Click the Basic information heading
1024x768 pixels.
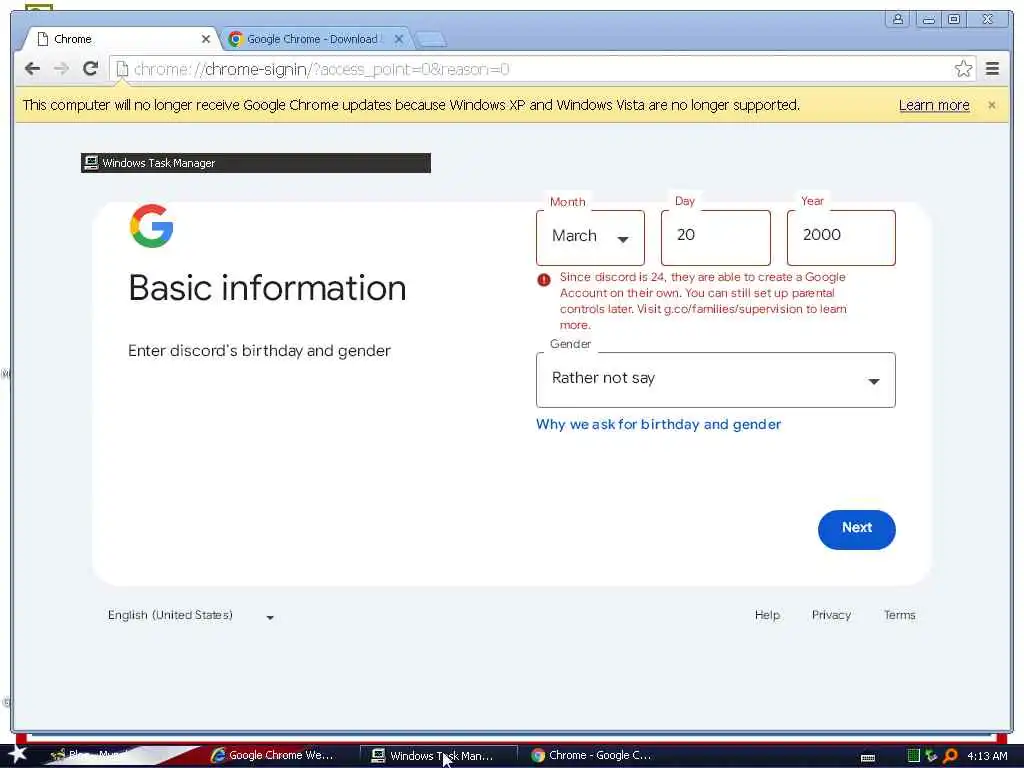click(267, 288)
